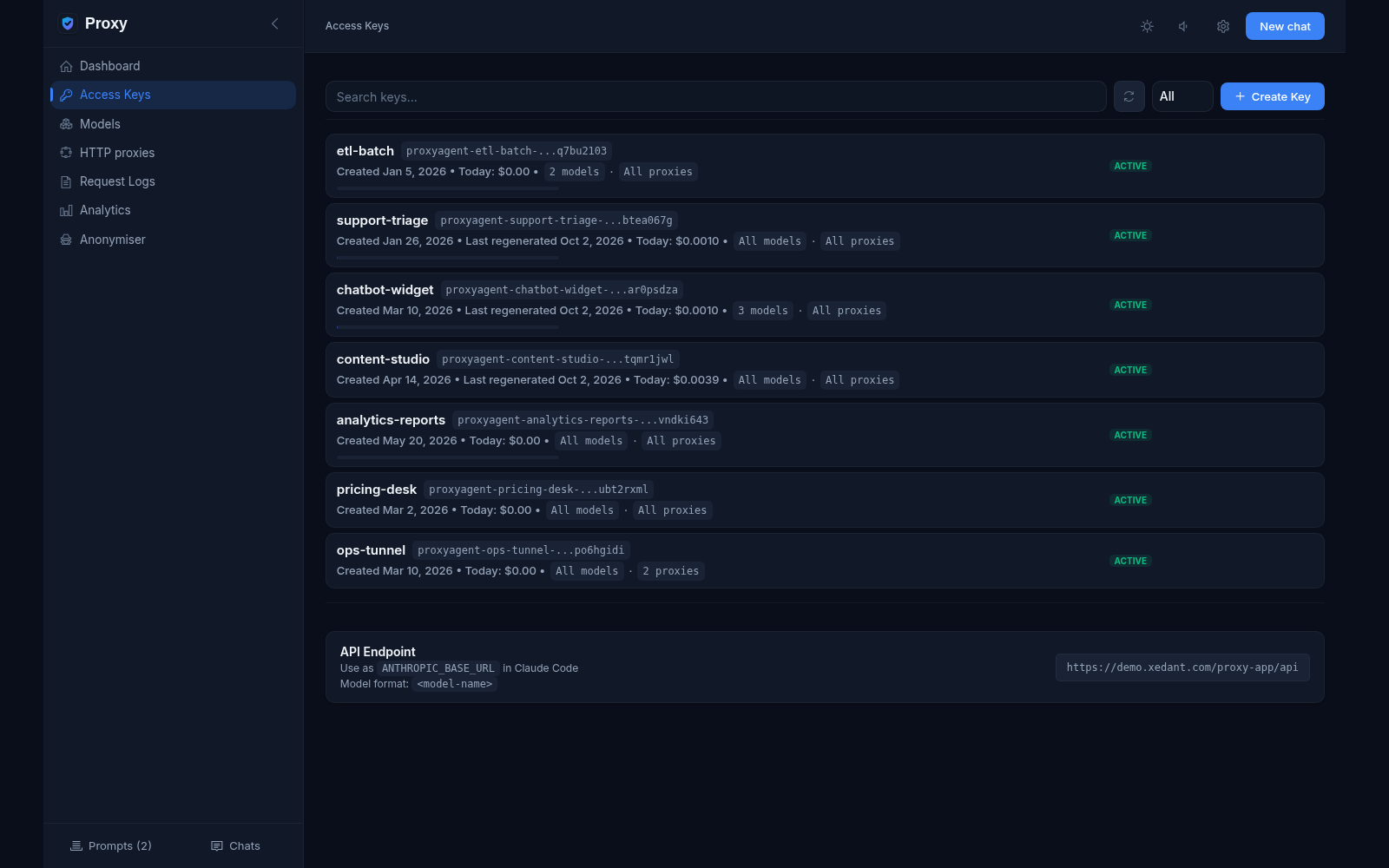Screen dimensions: 1389x868
Task: Click All models tag on content-studio
Action: pyautogui.click(x=770, y=380)
